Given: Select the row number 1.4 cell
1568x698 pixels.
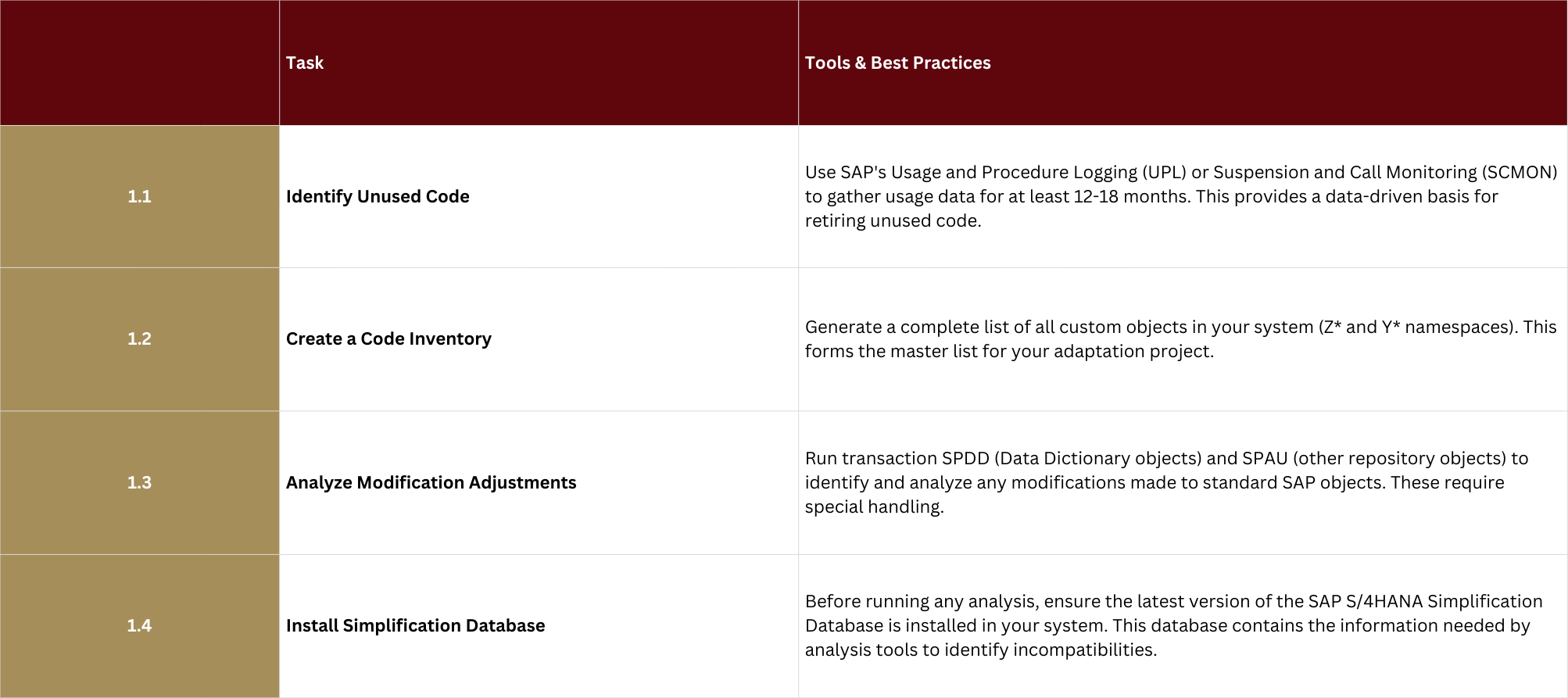Looking at the screenshot, I should pyautogui.click(x=139, y=626).
